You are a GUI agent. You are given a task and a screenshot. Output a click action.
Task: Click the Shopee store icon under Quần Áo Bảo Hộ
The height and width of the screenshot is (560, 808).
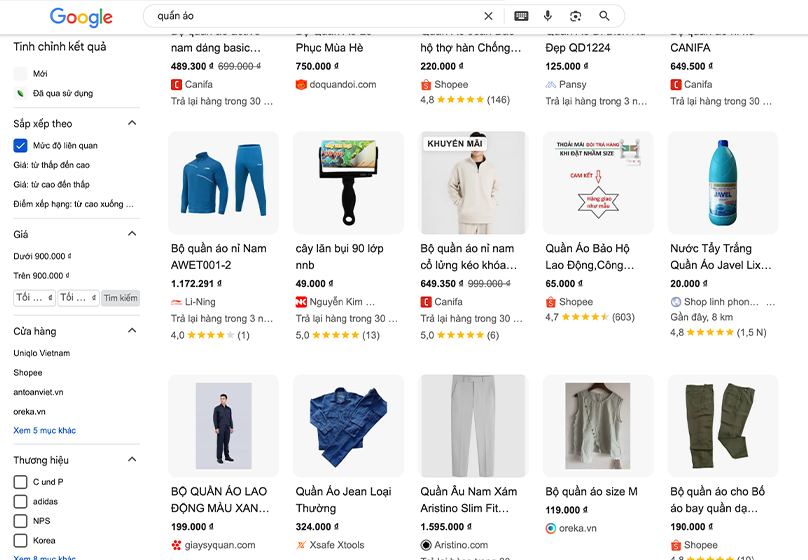point(551,302)
